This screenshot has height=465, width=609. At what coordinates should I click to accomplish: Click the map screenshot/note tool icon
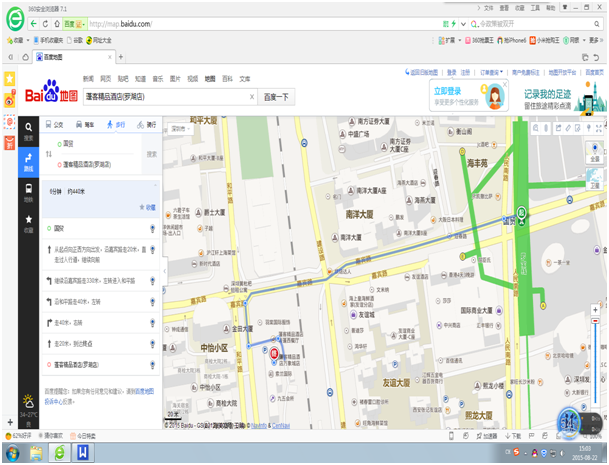pyautogui.click(x=578, y=128)
